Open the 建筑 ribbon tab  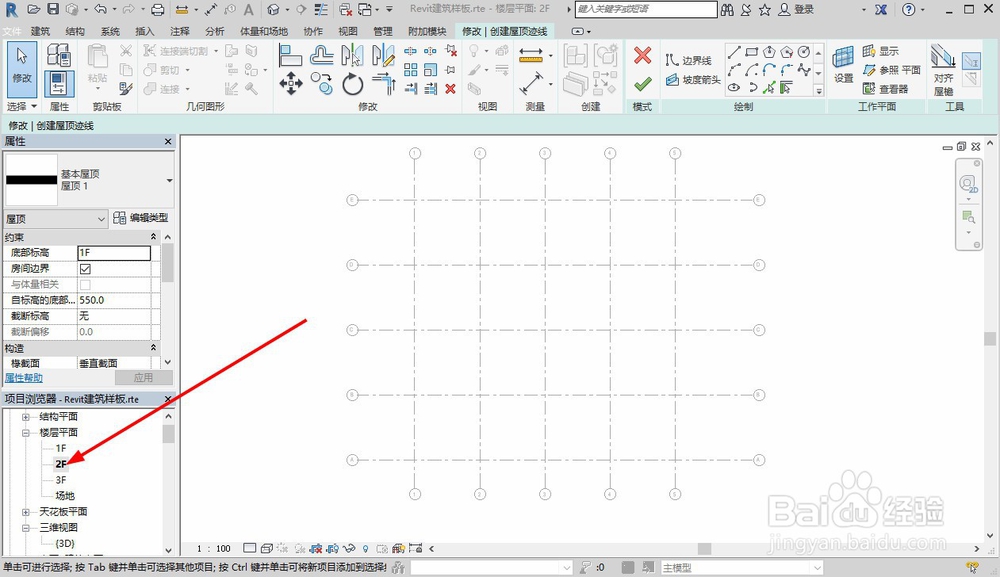(40, 31)
